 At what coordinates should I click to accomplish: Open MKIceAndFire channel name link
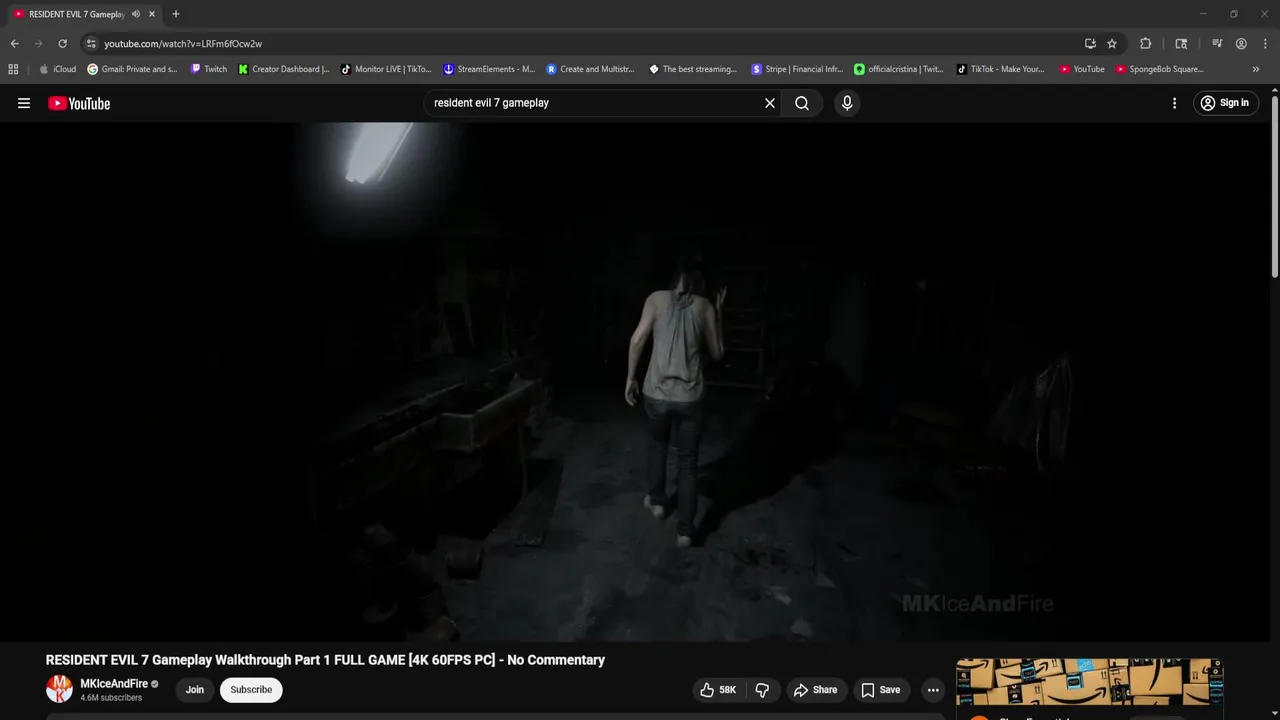point(114,684)
